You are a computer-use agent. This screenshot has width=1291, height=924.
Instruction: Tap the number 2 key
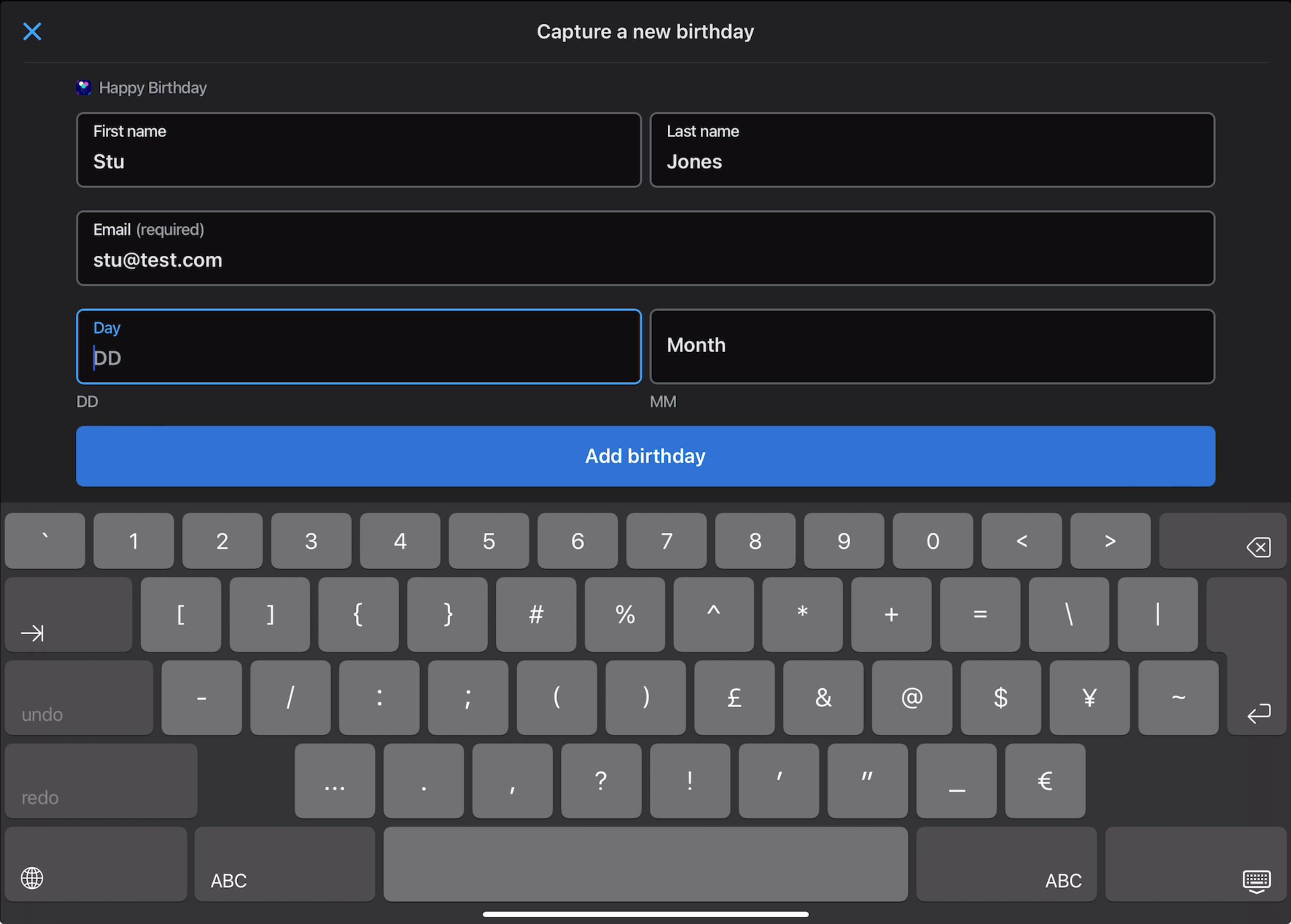(223, 541)
